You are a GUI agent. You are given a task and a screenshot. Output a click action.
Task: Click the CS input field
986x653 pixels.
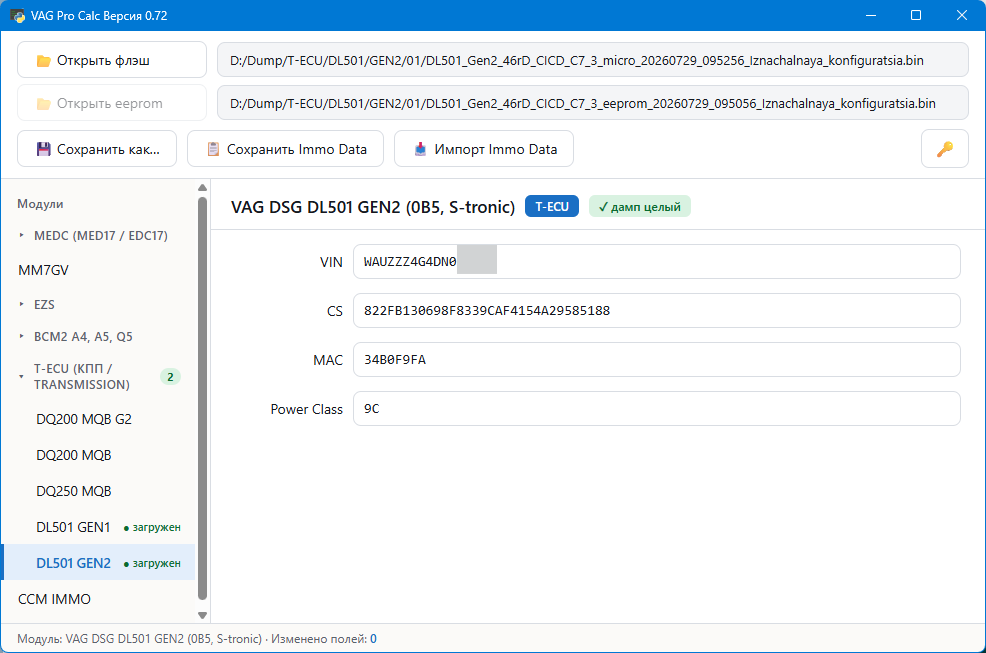656,311
